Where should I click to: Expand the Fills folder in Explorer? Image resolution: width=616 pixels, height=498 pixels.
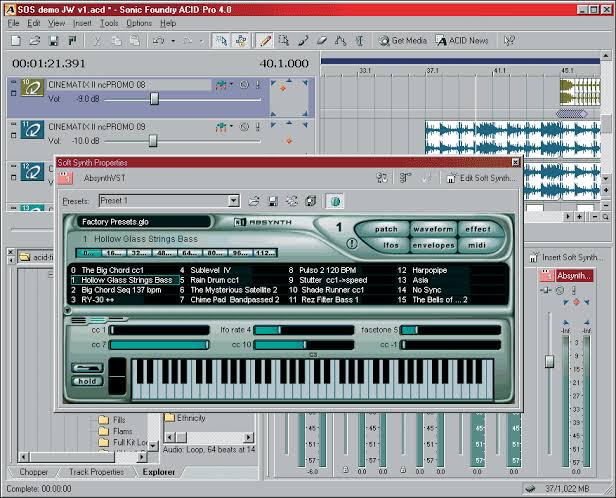[104, 420]
